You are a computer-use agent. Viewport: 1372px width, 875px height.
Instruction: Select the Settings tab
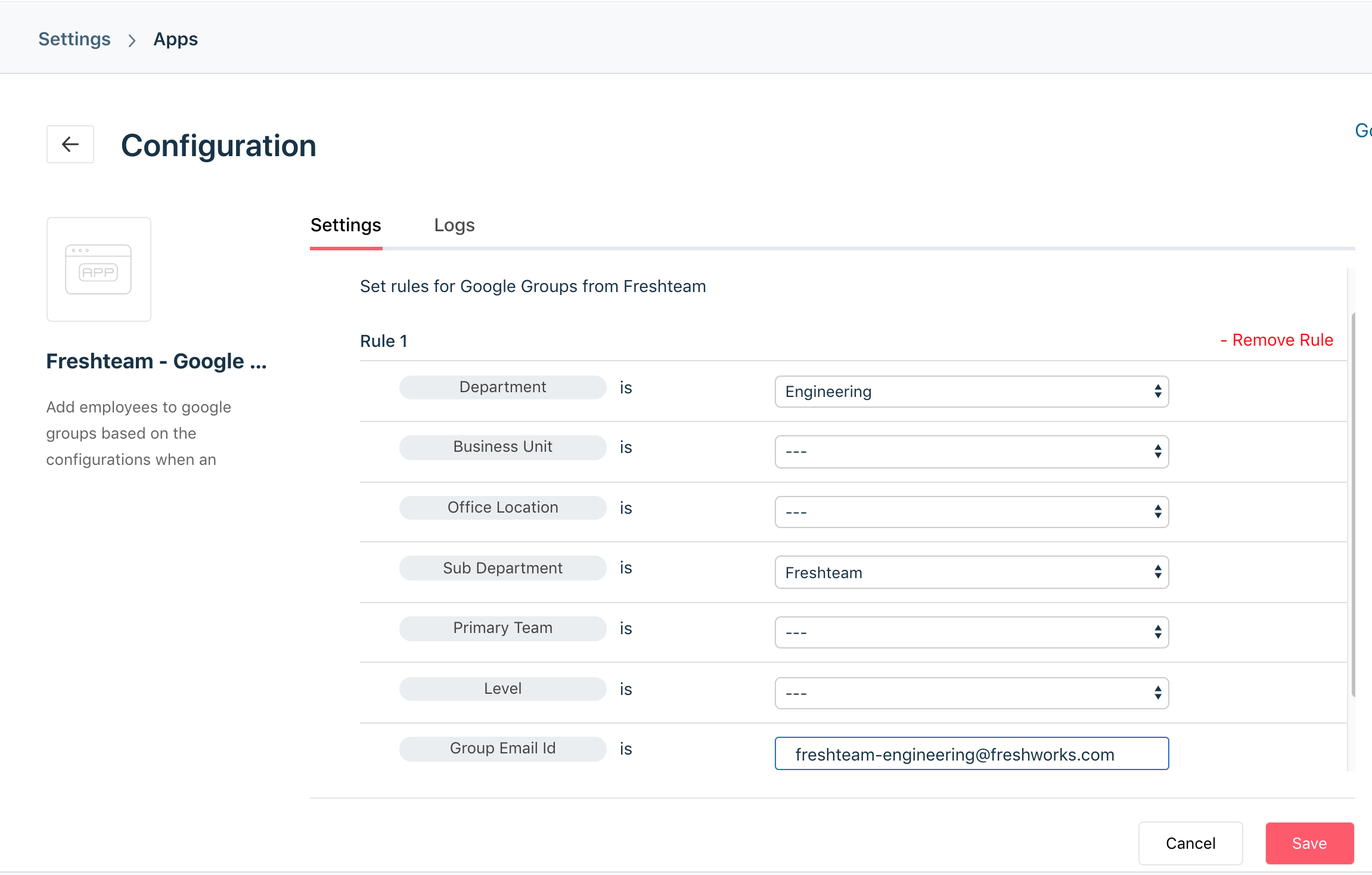[x=346, y=225]
